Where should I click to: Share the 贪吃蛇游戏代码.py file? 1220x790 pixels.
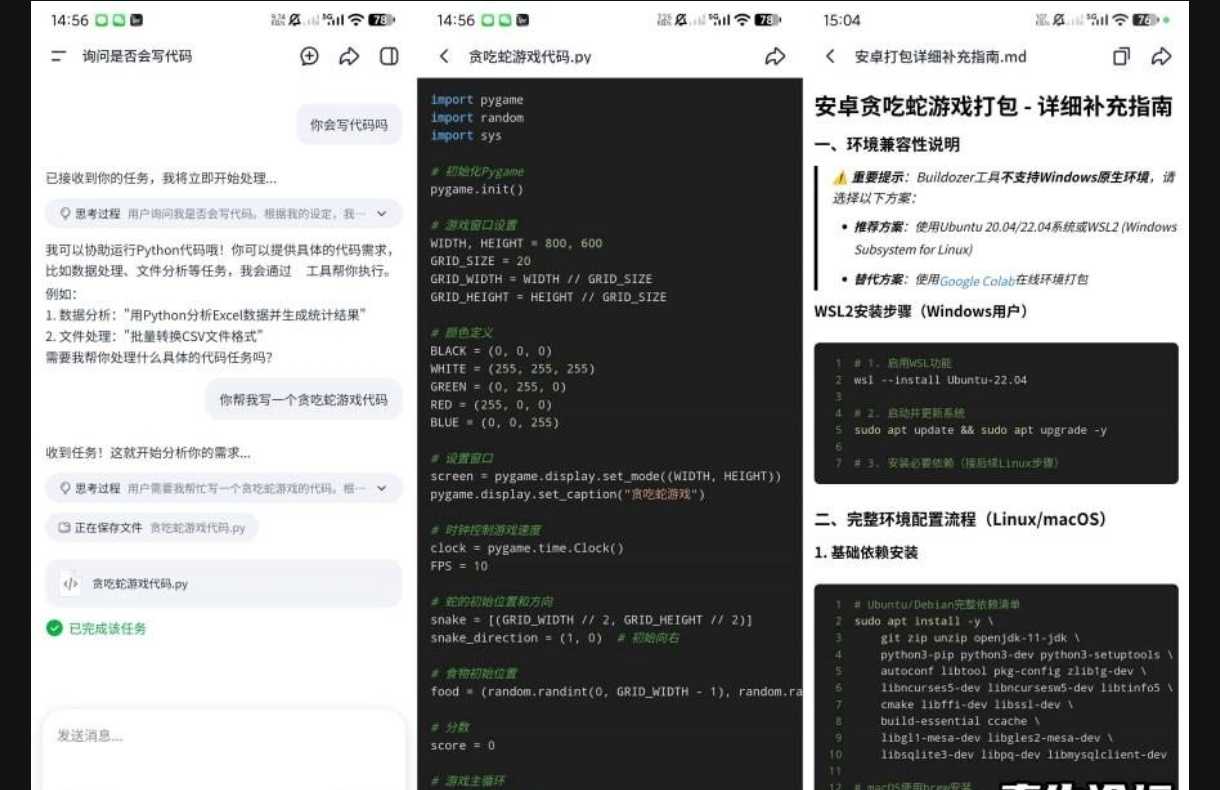click(x=775, y=57)
